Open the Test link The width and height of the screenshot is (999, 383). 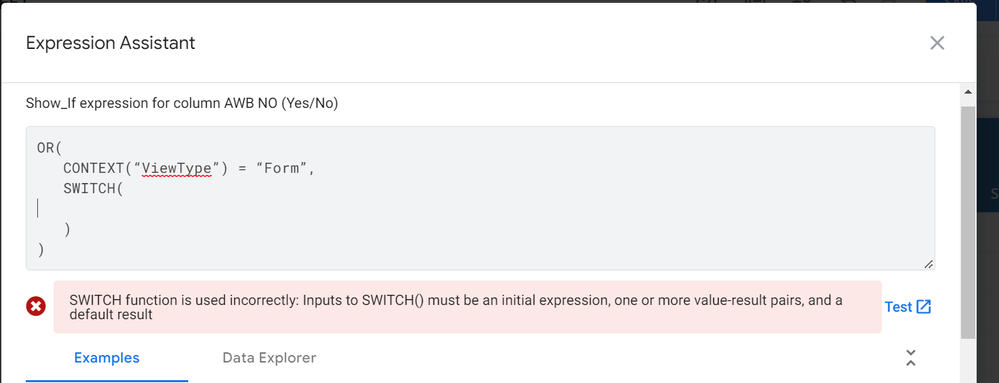coord(898,307)
